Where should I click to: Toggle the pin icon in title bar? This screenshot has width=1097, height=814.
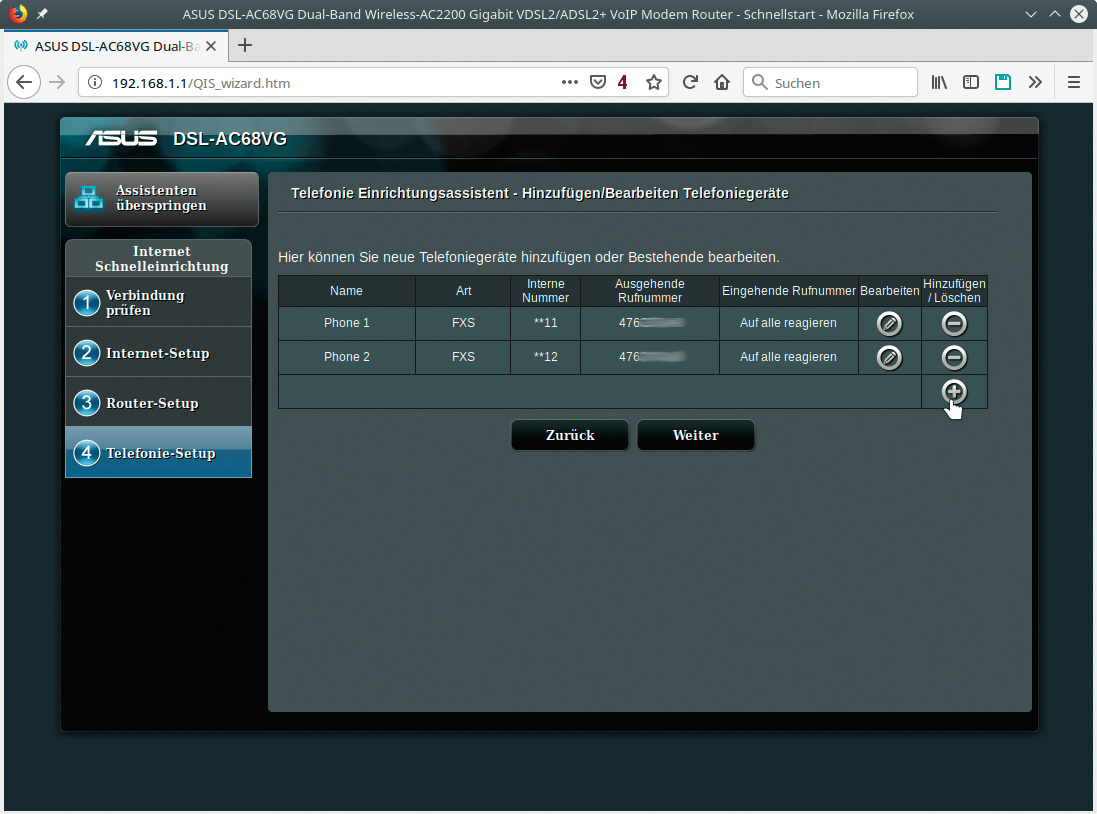coord(42,13)
